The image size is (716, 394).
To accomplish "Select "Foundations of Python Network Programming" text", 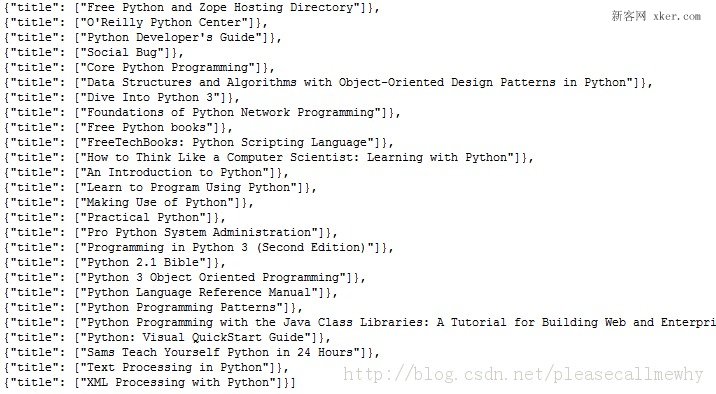I will (x=202, y=113).
